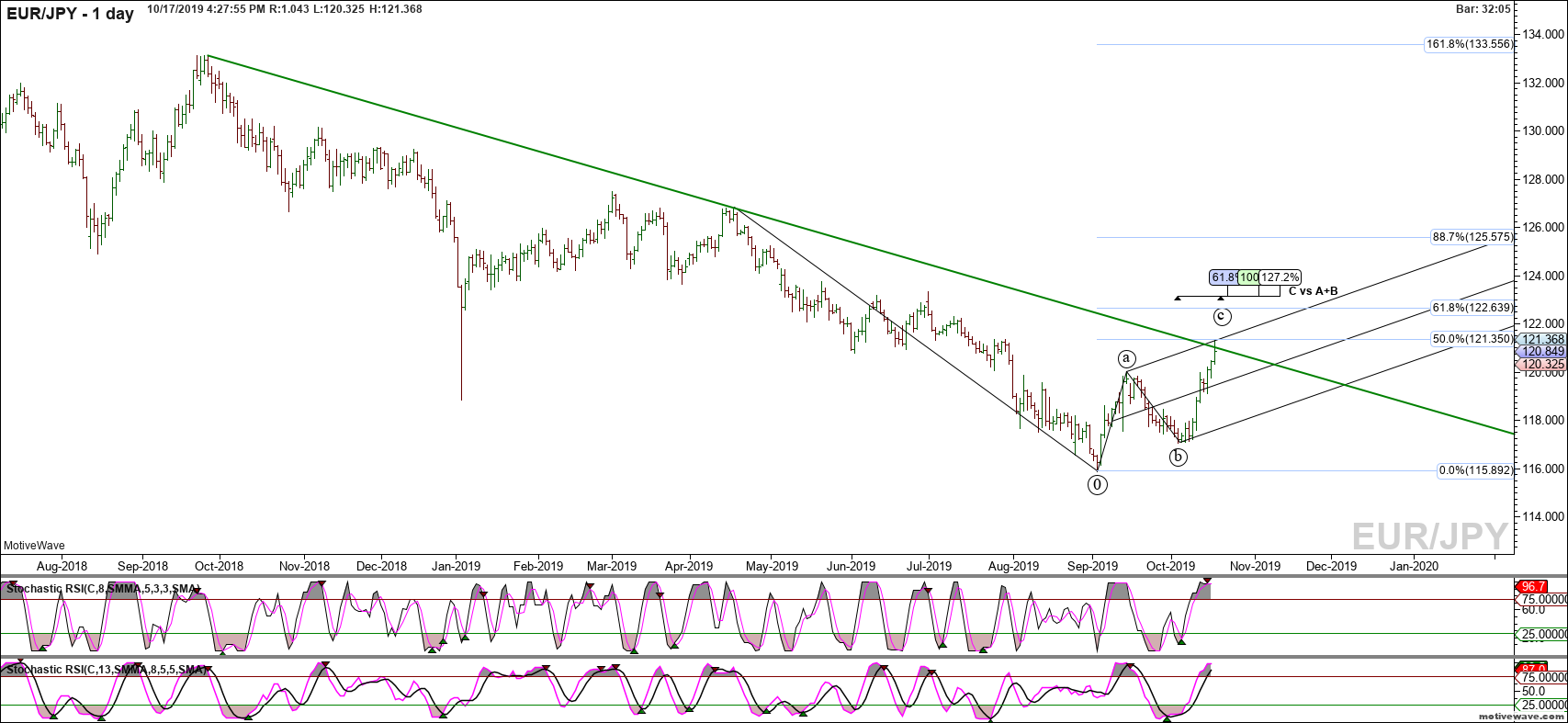Viewport: 1568px width, 723px height.
Task: Select the 88.7%(125.575) Fibonacci label
Action: pos(1472,237)
